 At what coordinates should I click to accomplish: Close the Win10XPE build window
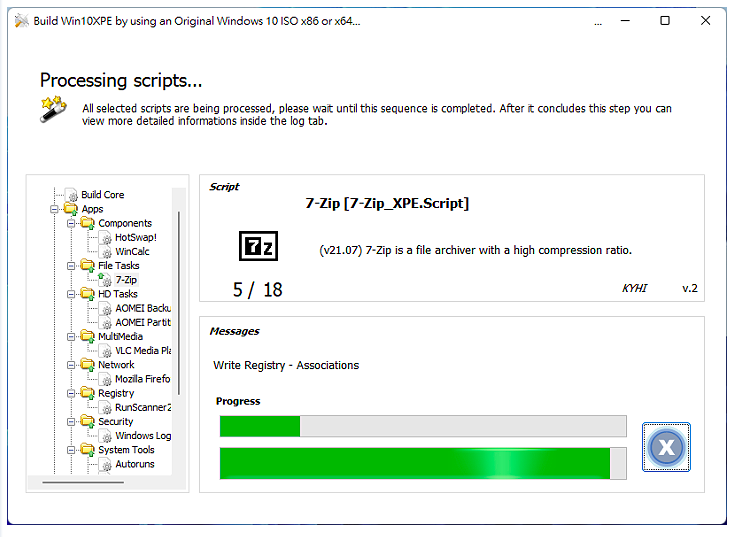[x=706, y=21]
